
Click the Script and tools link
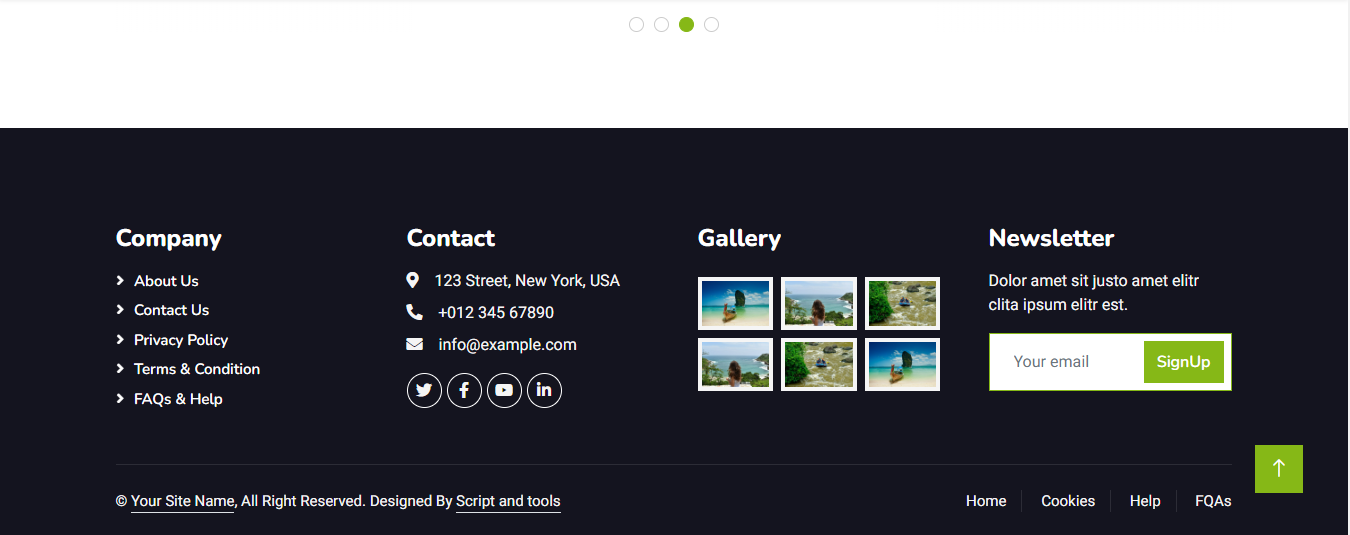point(508,502)
